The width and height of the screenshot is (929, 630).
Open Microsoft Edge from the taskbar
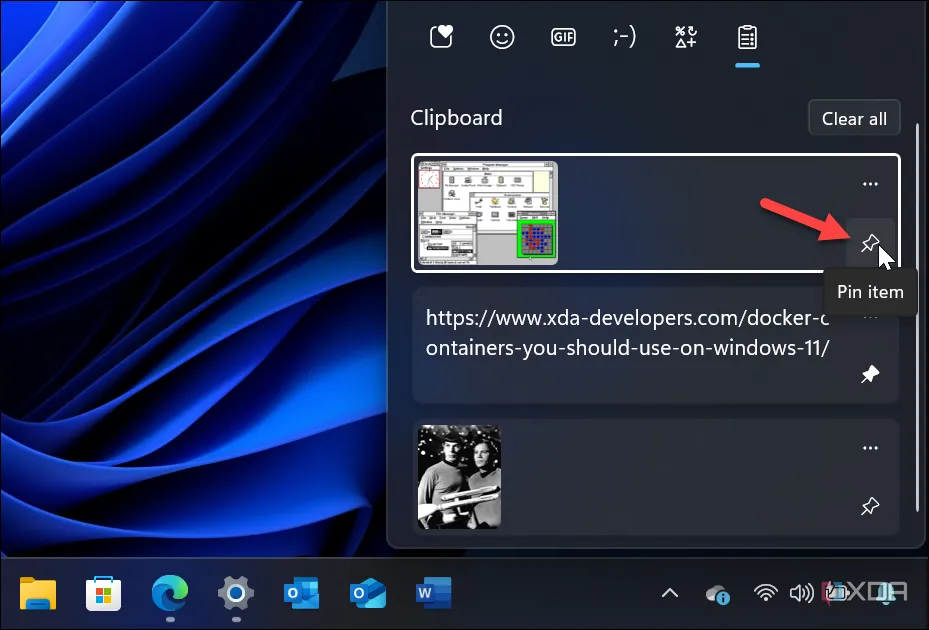pos(170,593)
